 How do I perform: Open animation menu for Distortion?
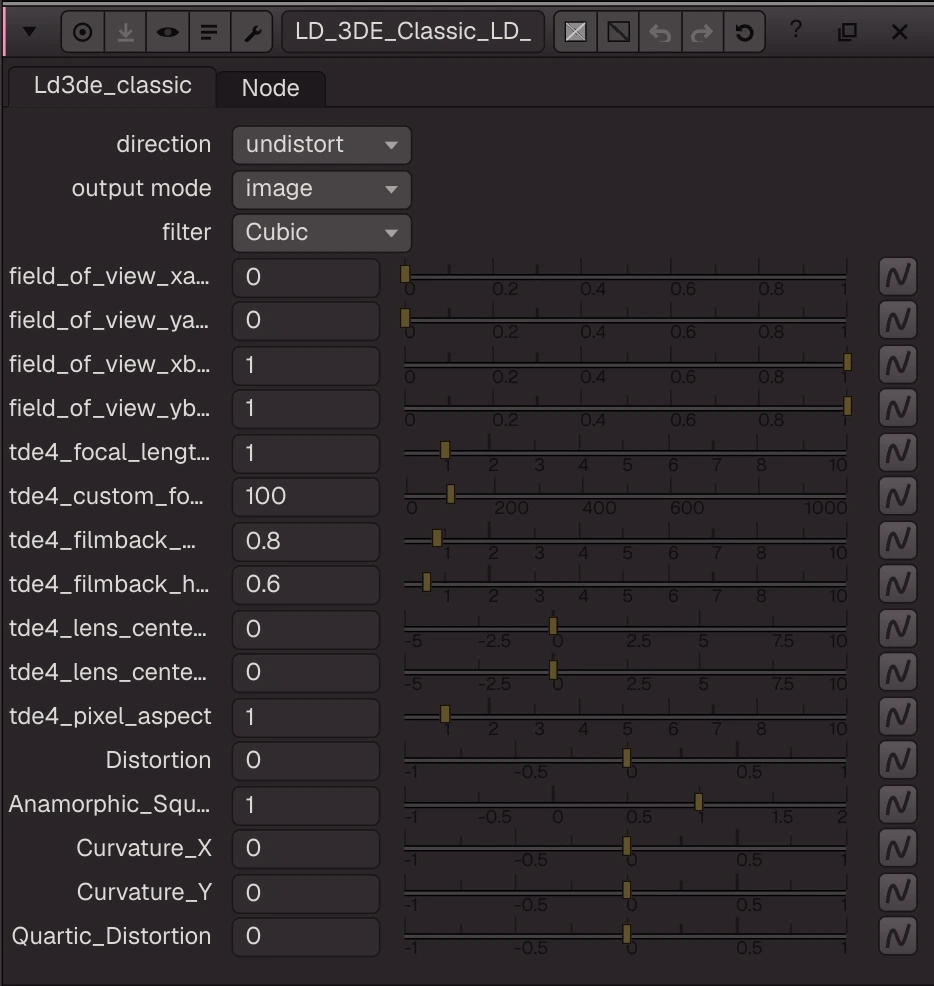[898, 761]
